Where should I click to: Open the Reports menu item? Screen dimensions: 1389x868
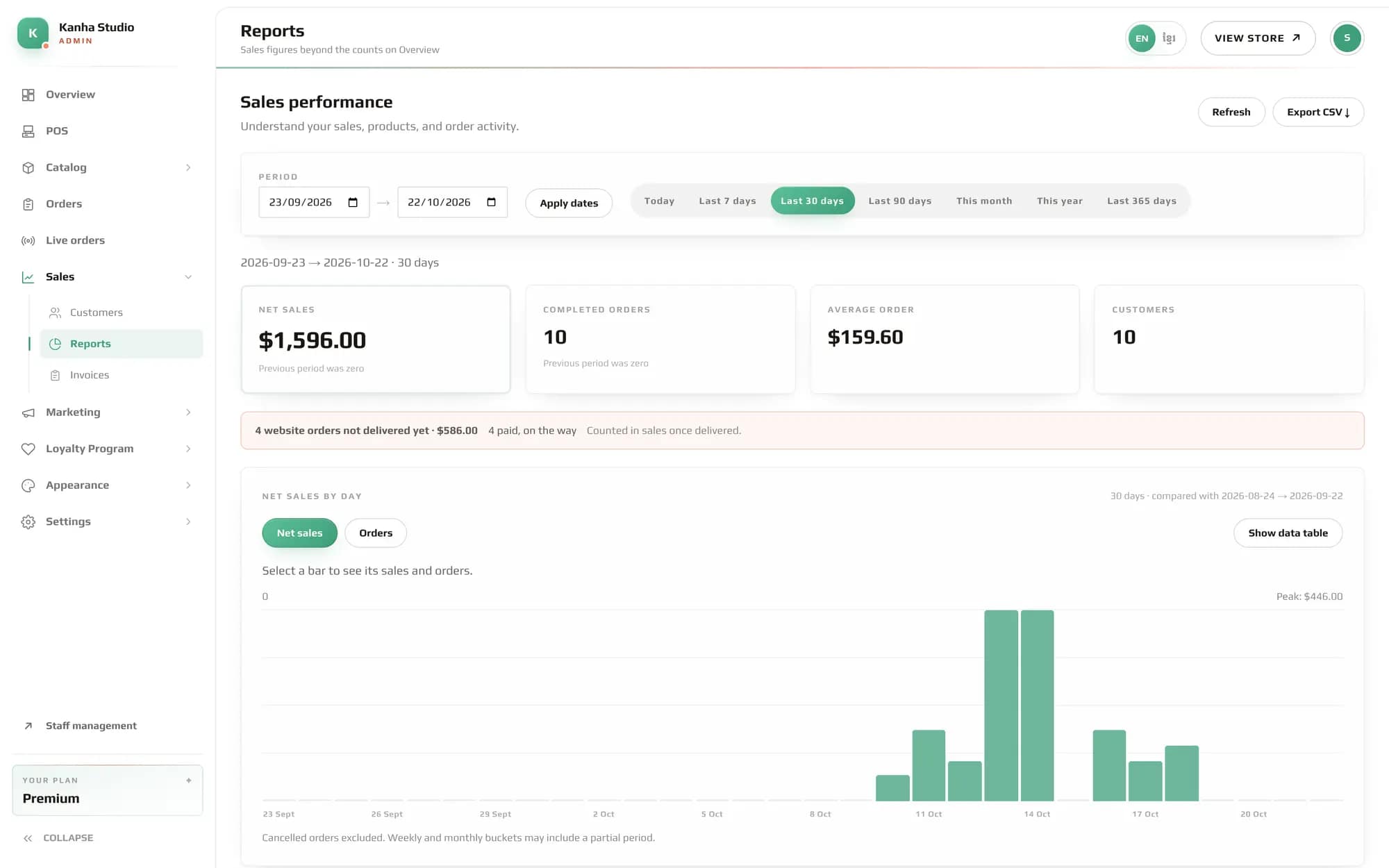click(122, 344)
